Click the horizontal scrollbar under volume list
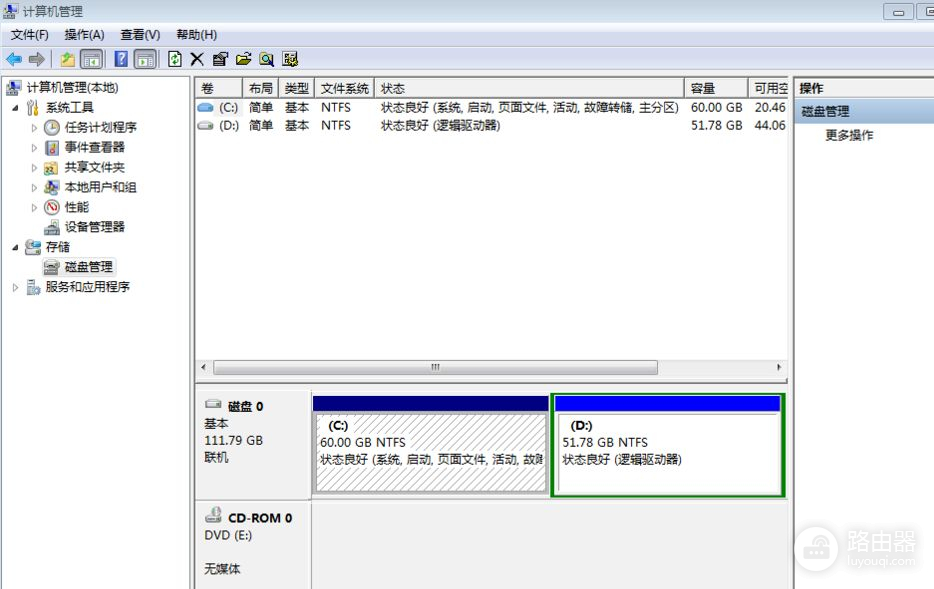 coord(435,367)
